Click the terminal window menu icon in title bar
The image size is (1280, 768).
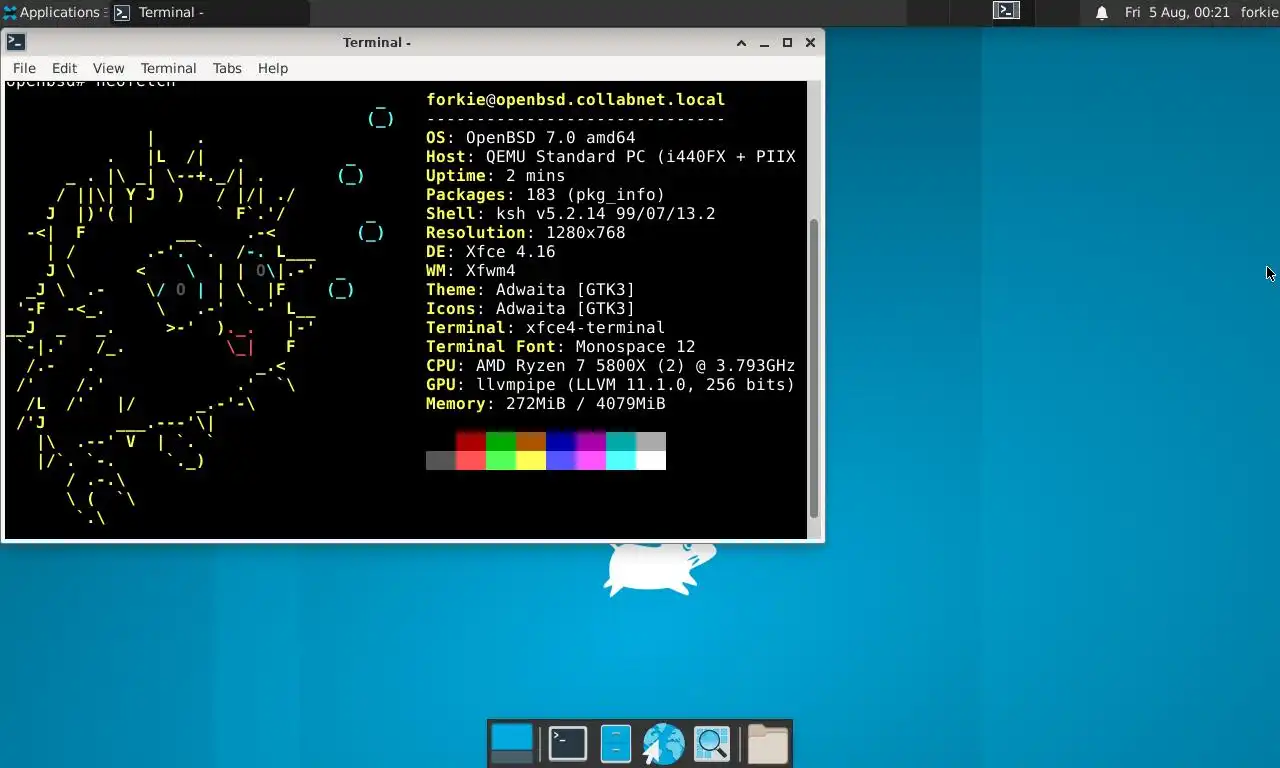[x=16, y=42]
